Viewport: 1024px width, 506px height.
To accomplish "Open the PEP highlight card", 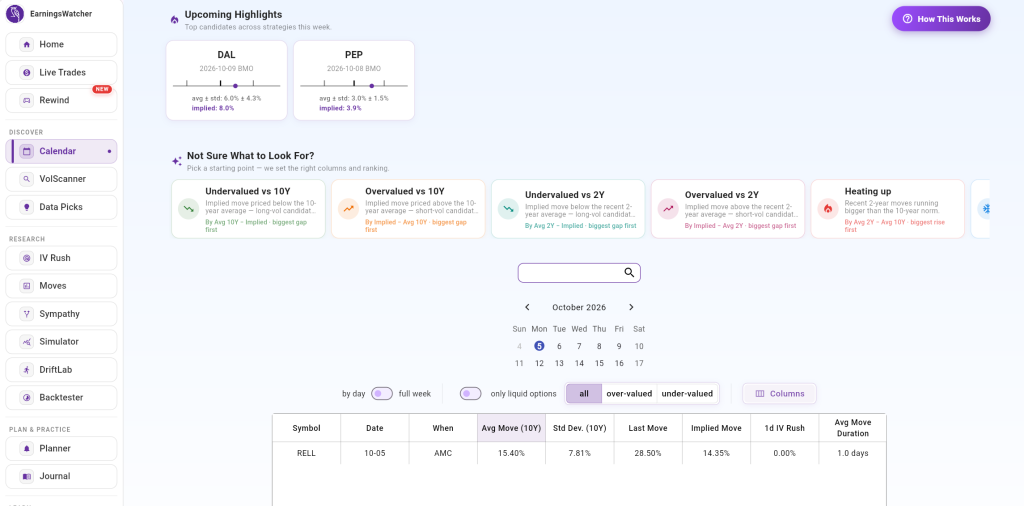I will tap(354, 80).
